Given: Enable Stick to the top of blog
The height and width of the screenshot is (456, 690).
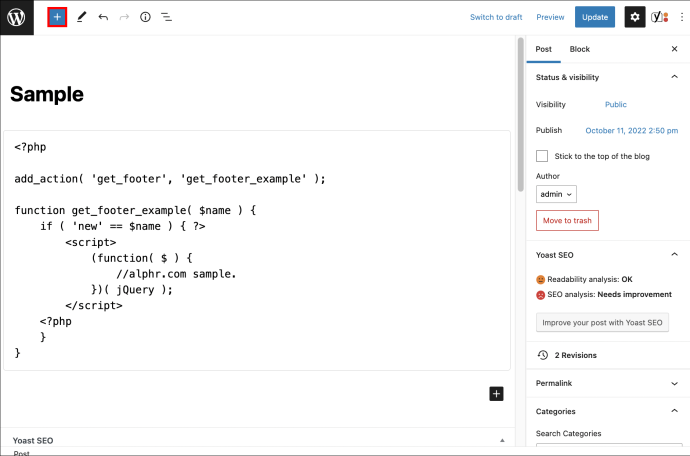Looking at the screenshot, I should (x=542, y=156).
